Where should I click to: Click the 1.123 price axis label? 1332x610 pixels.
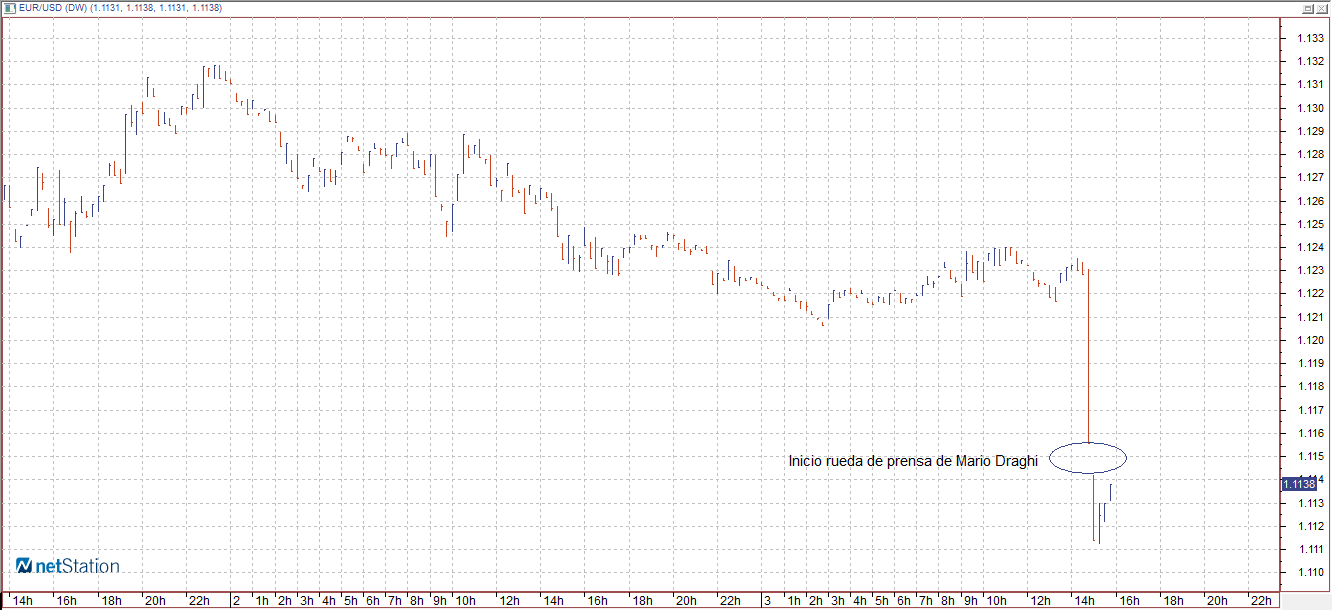click(1311, 270)
